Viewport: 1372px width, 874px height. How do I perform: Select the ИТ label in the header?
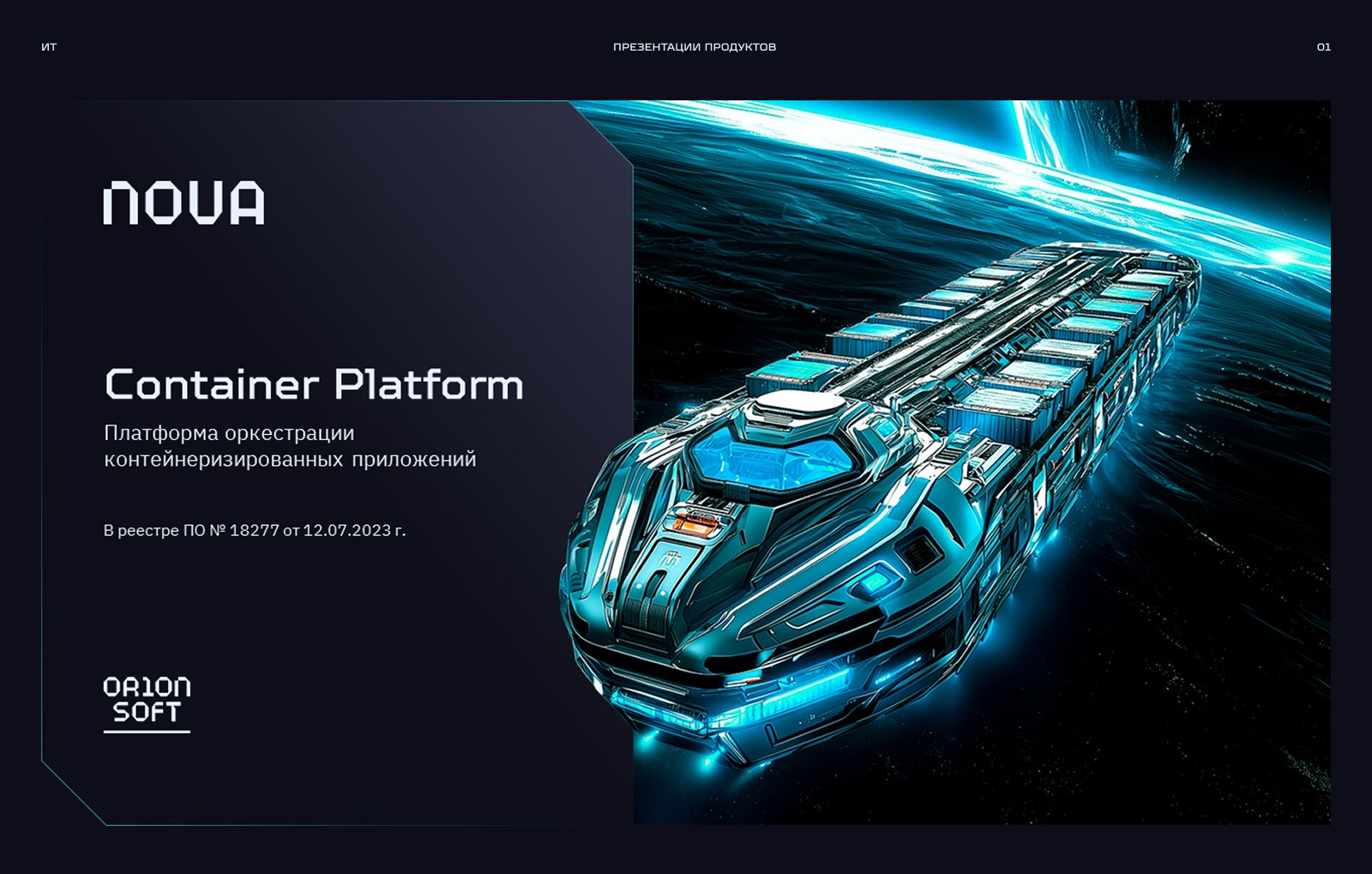(49, 47)
